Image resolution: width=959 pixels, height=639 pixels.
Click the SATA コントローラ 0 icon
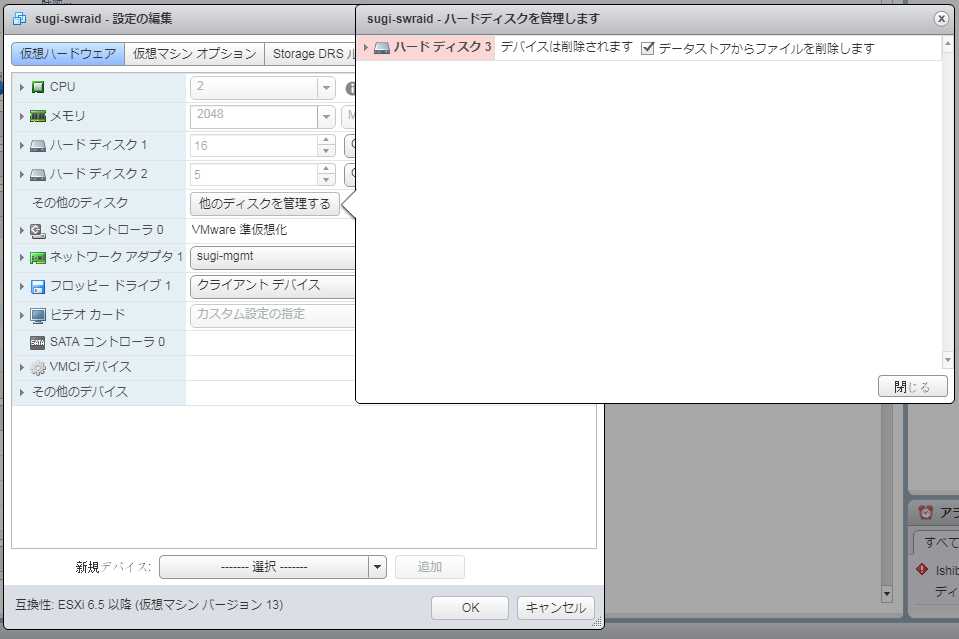click(x=38, y=342)
